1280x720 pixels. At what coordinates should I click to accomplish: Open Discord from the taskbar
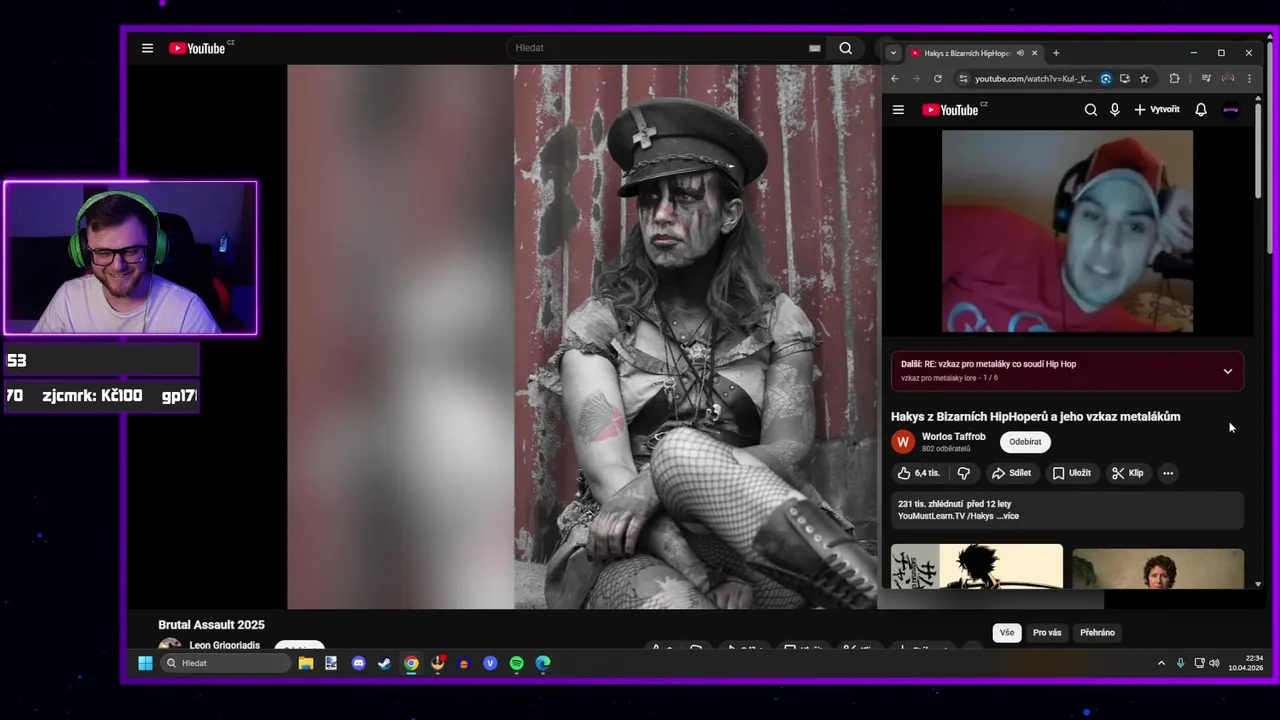click(358, 663)
